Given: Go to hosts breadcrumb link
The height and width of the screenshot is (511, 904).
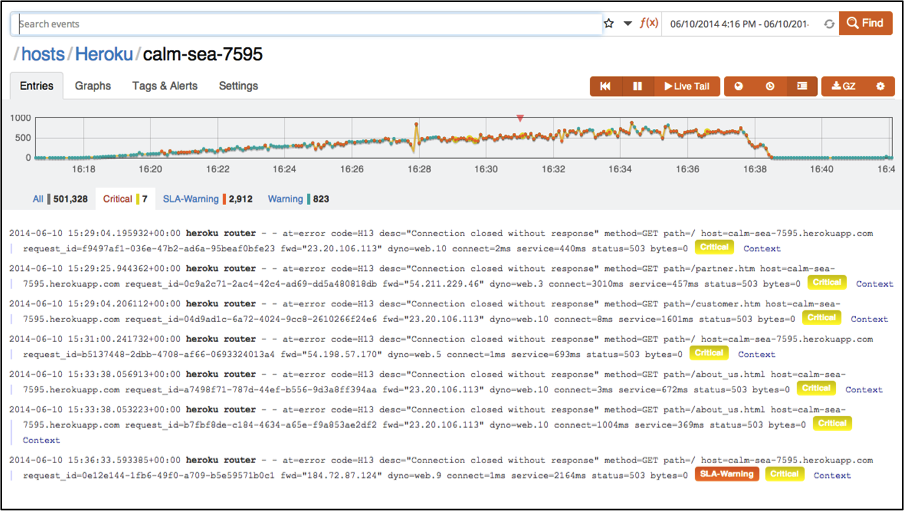Looking at the screenshot, I should point(43,54).
